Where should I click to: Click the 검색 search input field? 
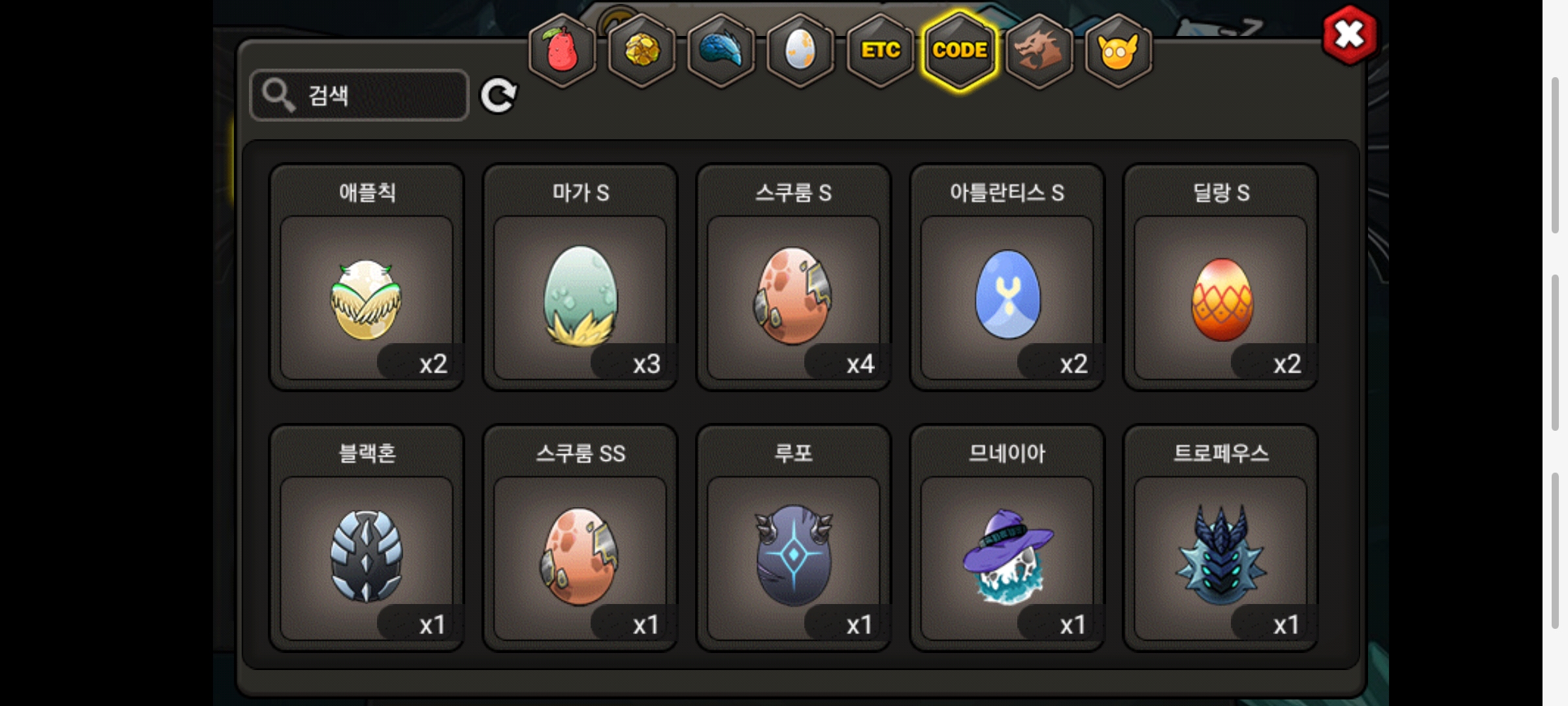(x=359, y=95)
